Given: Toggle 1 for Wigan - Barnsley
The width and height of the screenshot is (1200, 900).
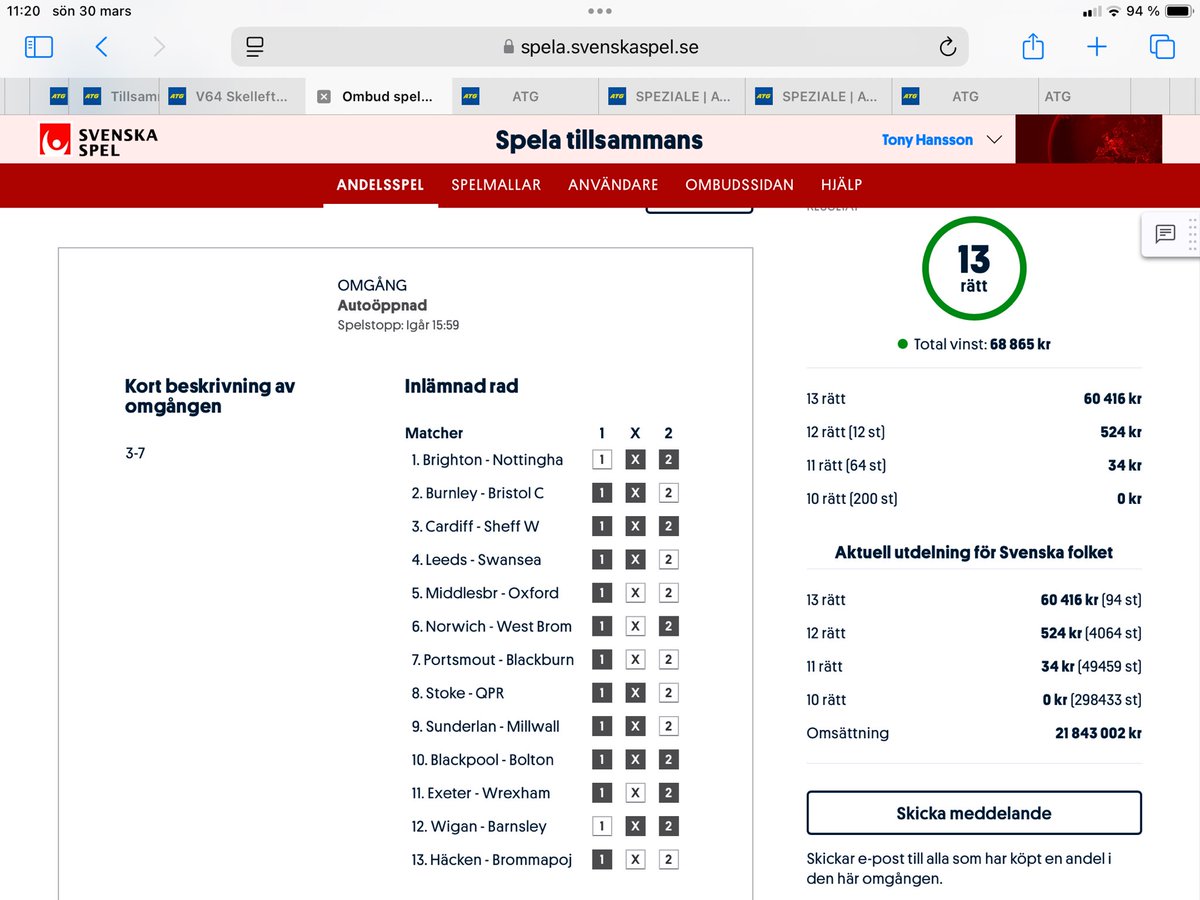Looking at the screenshot, I should point(602,827).
